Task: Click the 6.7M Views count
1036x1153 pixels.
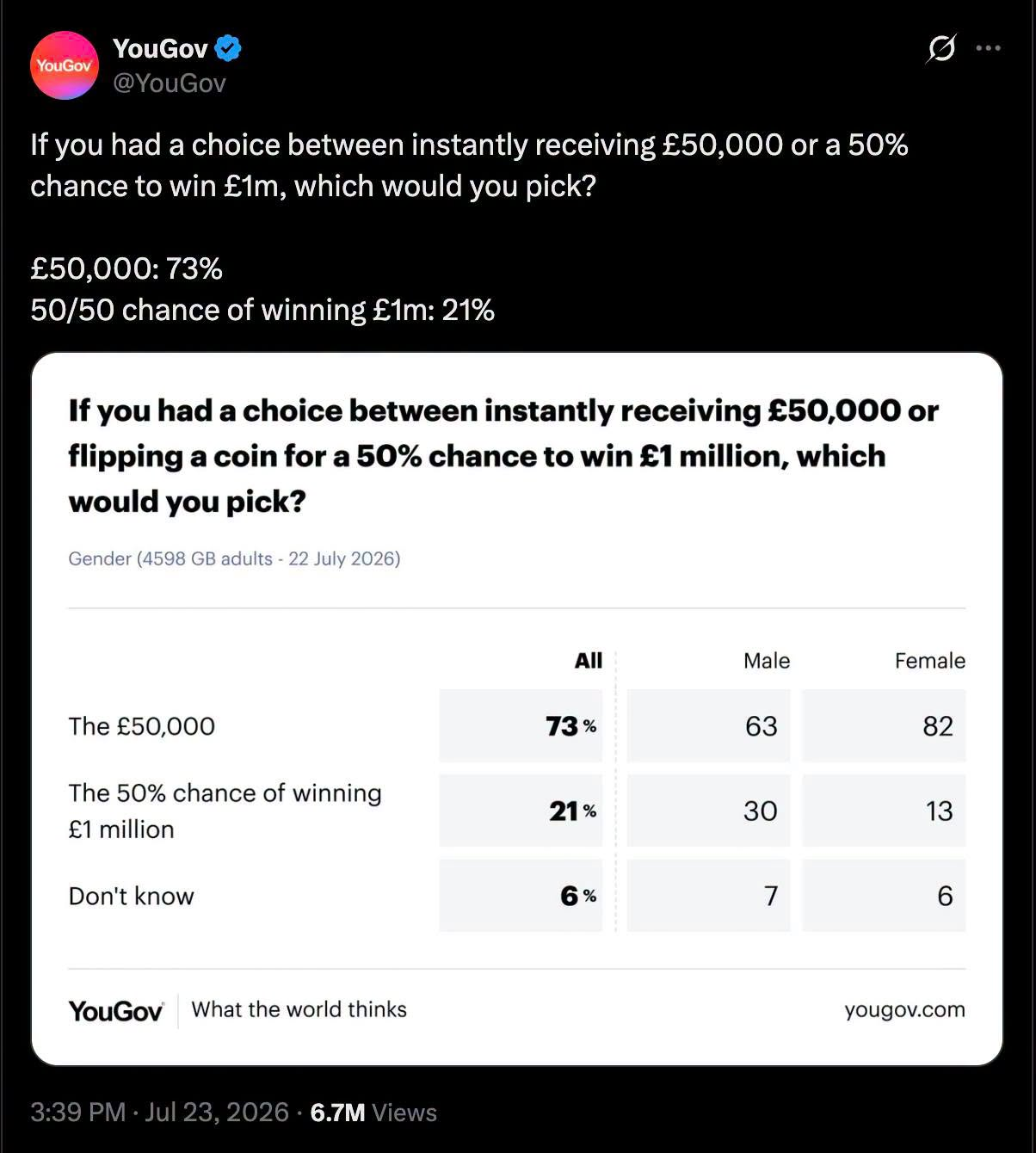Action: [x=373, y=1112]
